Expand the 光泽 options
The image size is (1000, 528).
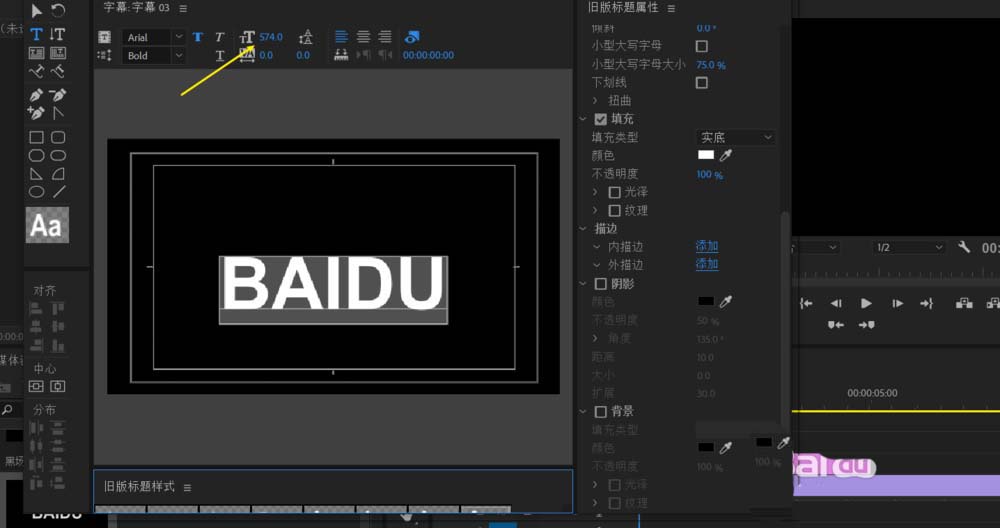pyautogui.click(x=595, y=192)
